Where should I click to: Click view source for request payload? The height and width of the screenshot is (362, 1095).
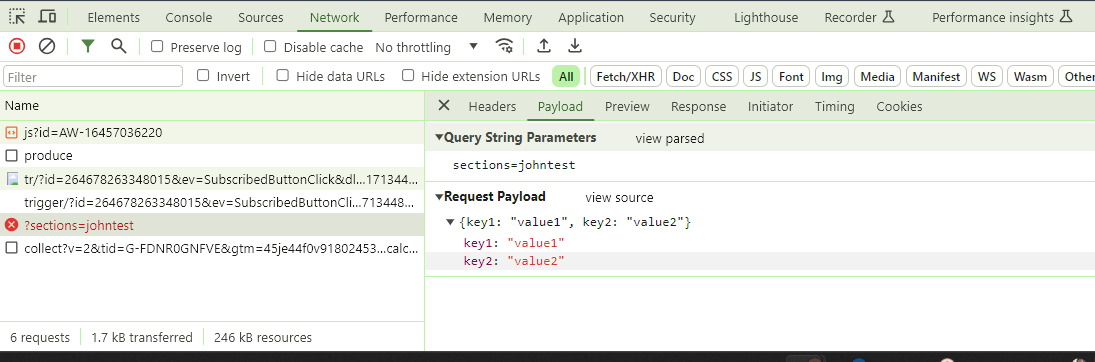click(x=619, y=198)
